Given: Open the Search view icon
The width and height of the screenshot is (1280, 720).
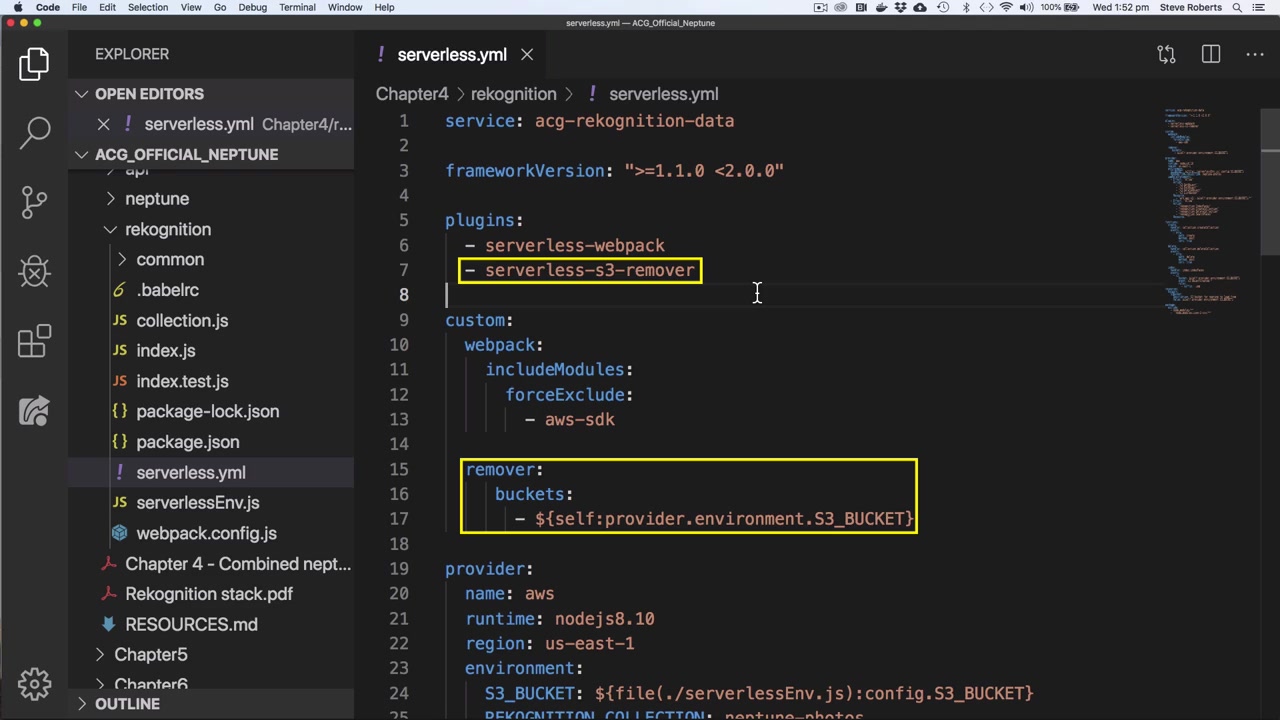Looking at the screenshot, I should [x=35, y=131].
